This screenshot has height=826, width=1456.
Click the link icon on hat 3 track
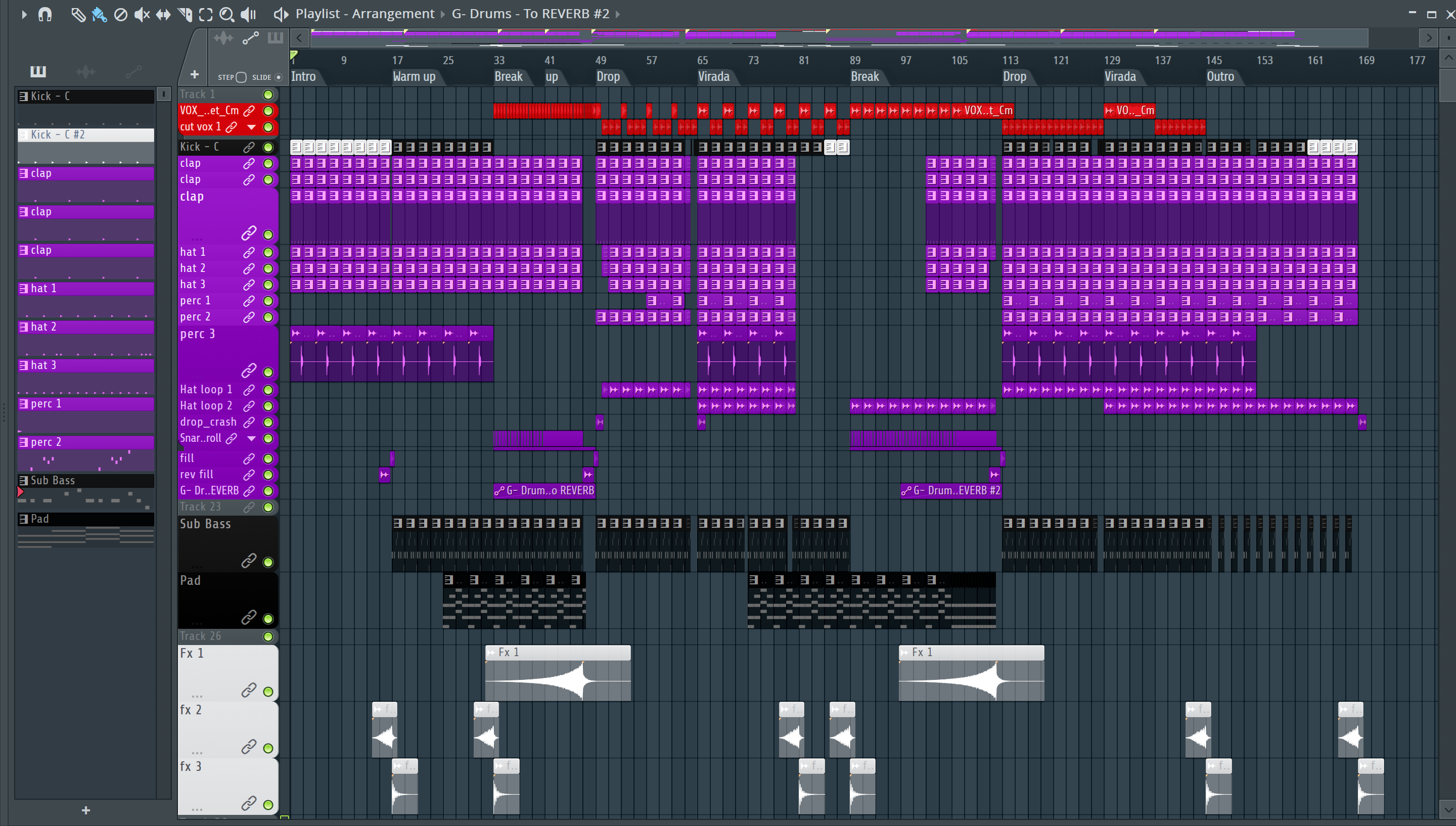pos(249,285)
